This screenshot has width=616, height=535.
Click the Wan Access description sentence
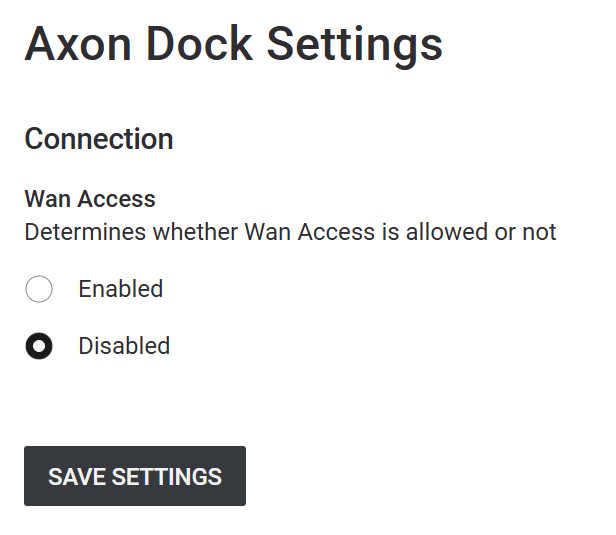pyautogui.click(x=290, y=232)
